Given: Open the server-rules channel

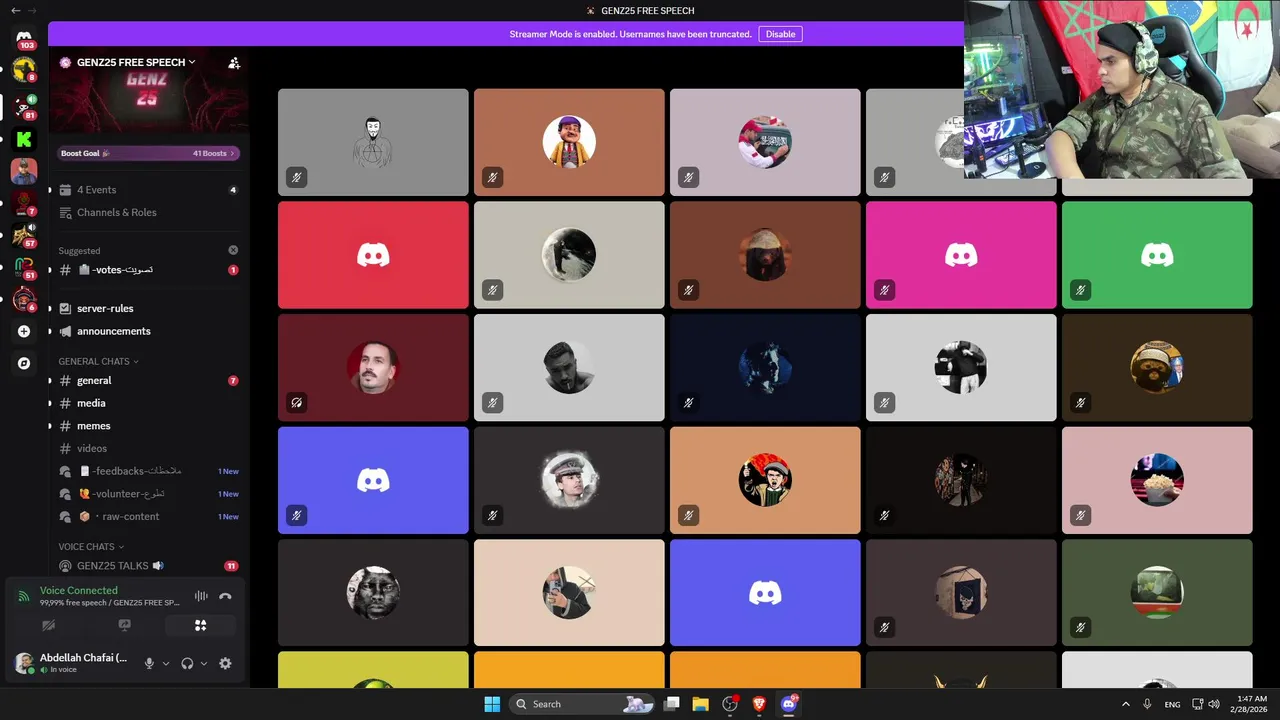Looking at the screenshot, I should 148,308.
